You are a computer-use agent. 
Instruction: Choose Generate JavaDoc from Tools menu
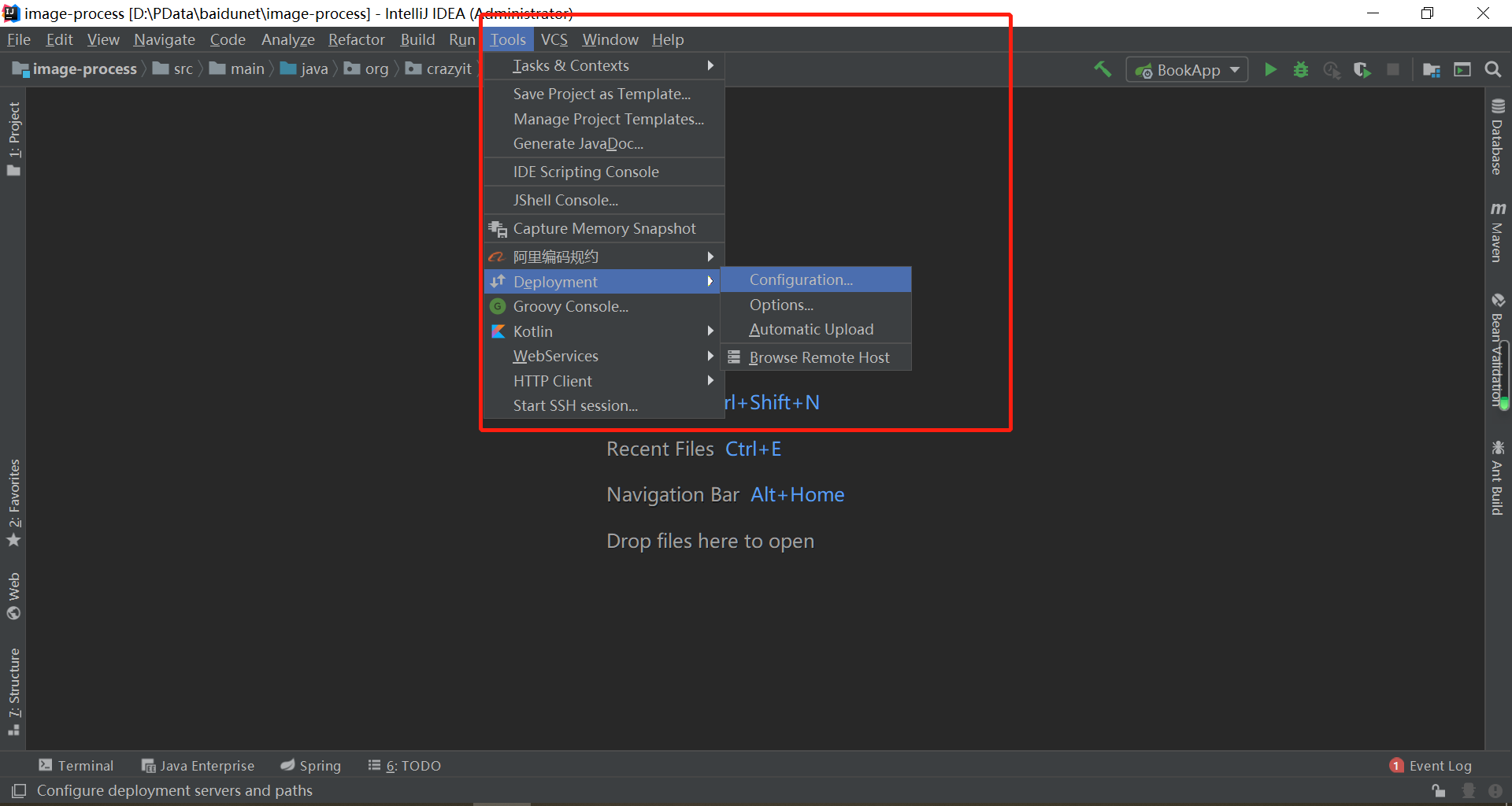coord(577,143)
